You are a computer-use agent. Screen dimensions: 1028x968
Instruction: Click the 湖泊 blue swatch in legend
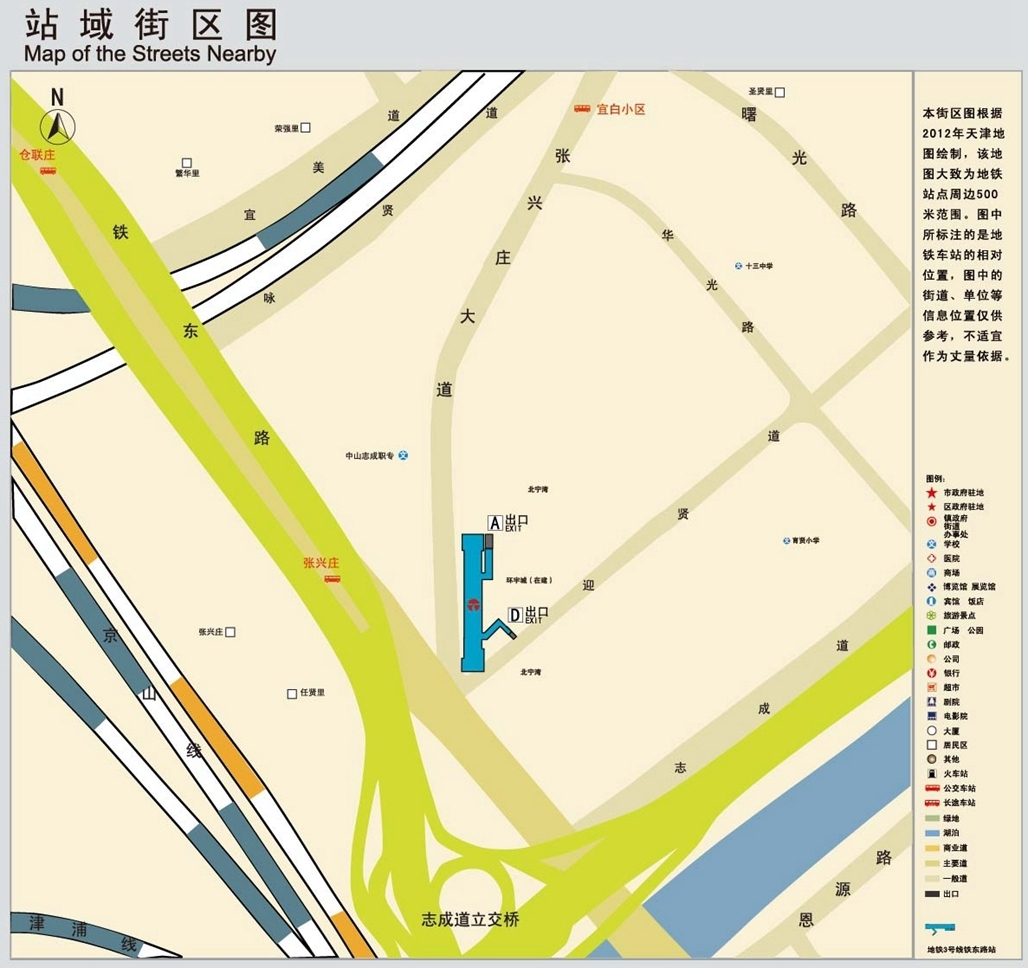pyautogui.click(x=933, y=833)
